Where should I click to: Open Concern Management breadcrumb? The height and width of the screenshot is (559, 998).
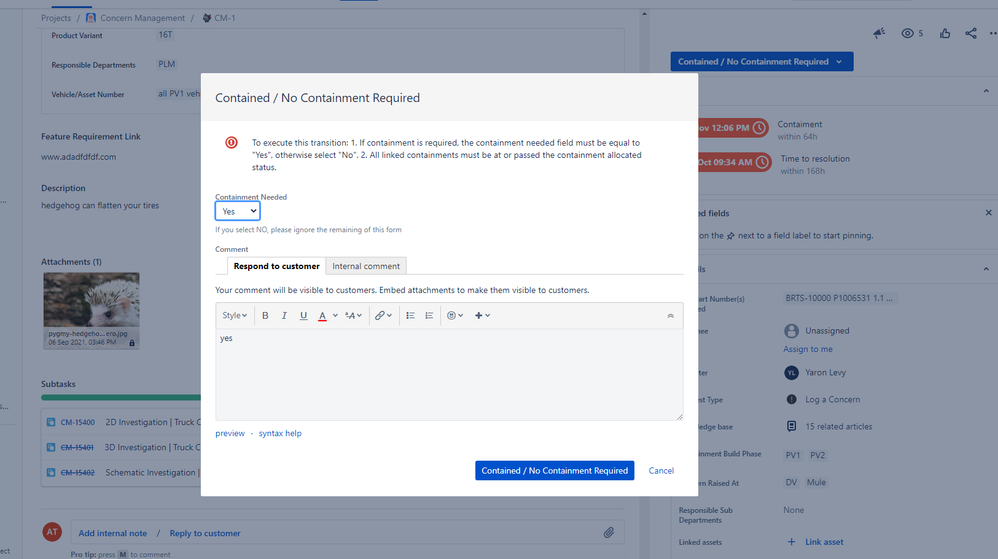pos(143,18)
